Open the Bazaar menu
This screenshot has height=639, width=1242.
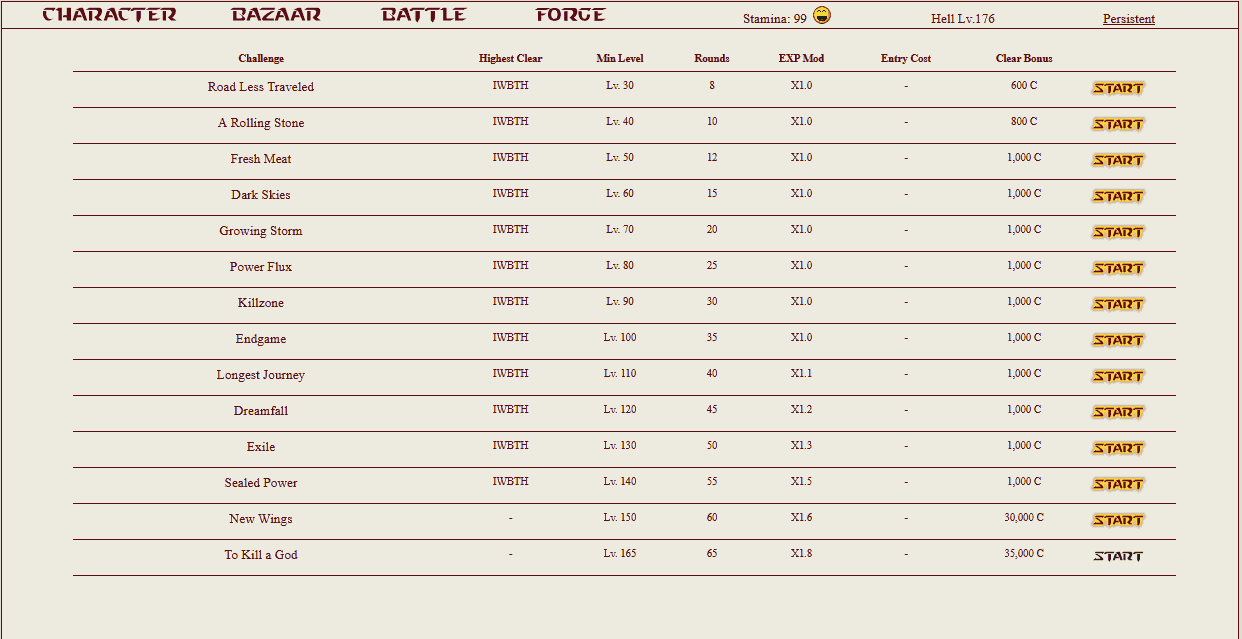(x=276, y=15)
